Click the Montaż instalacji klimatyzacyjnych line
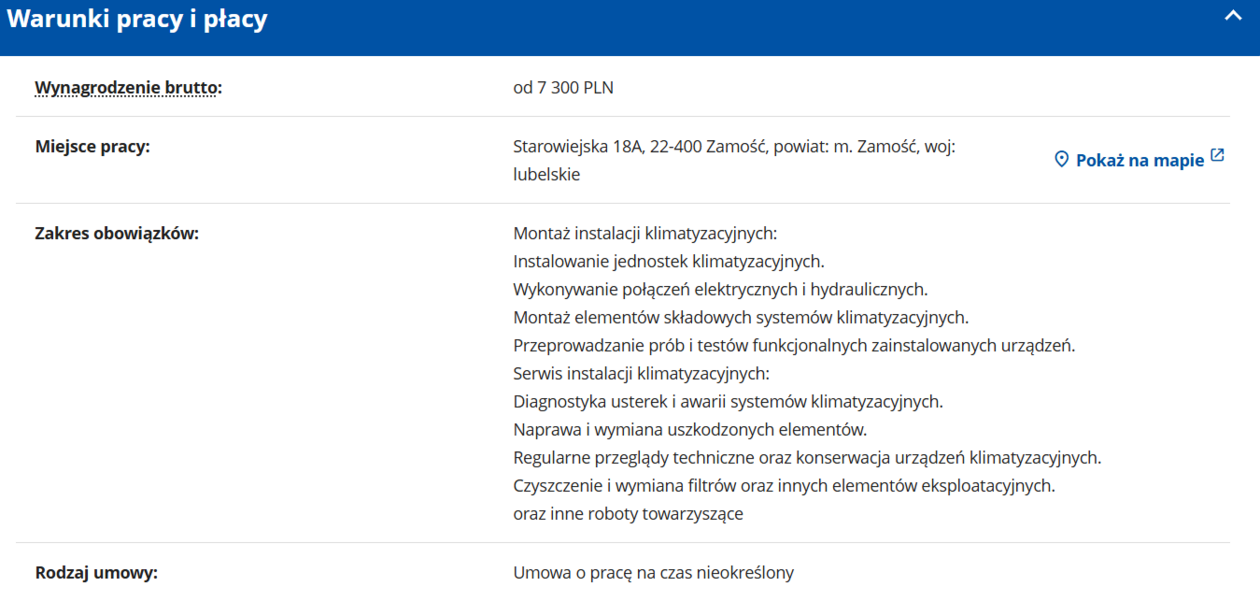 click(x=645, y=234)
